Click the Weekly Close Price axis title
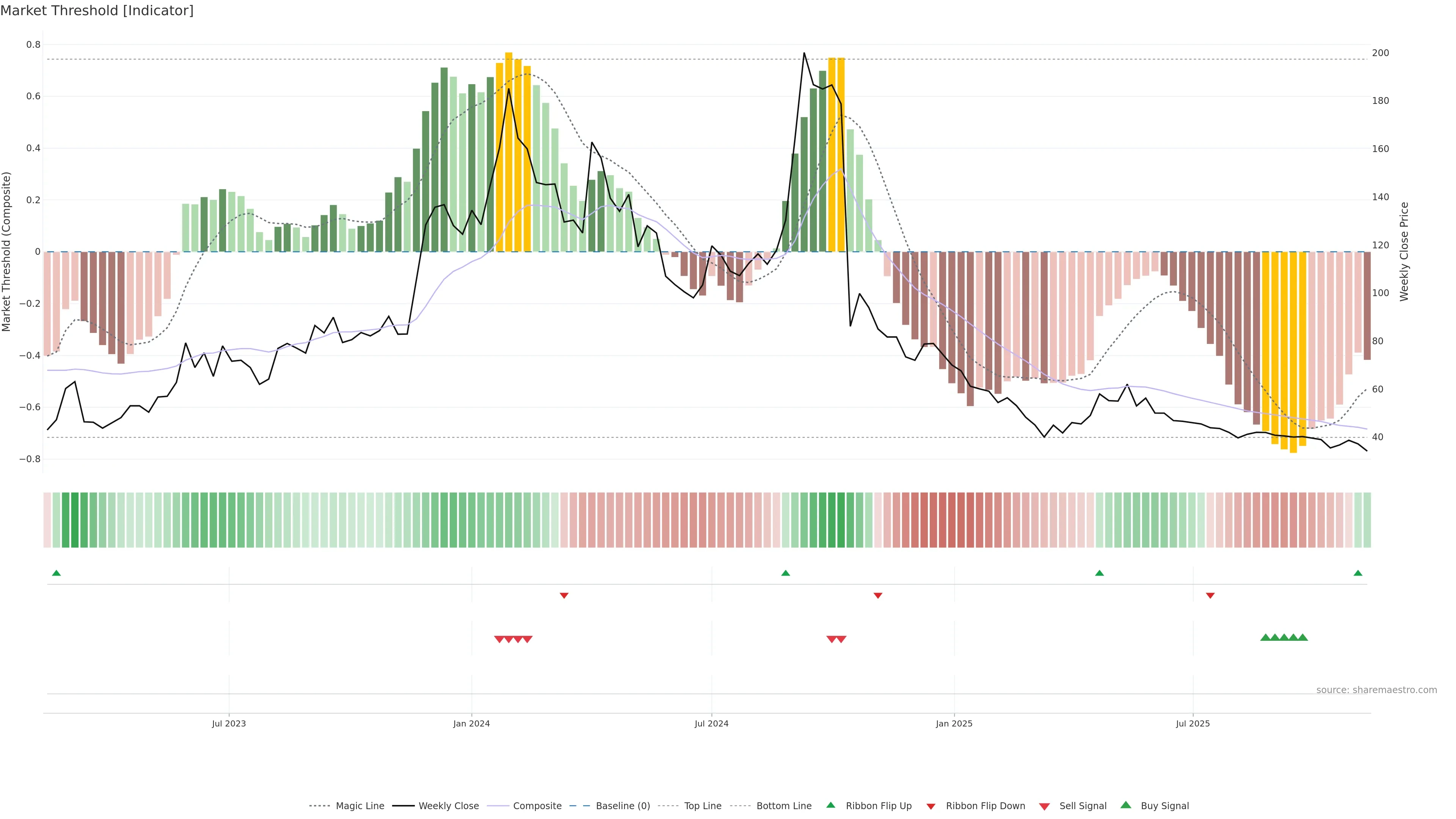1456x819 pixels. pyautogui.click(x=1404, y=251)
